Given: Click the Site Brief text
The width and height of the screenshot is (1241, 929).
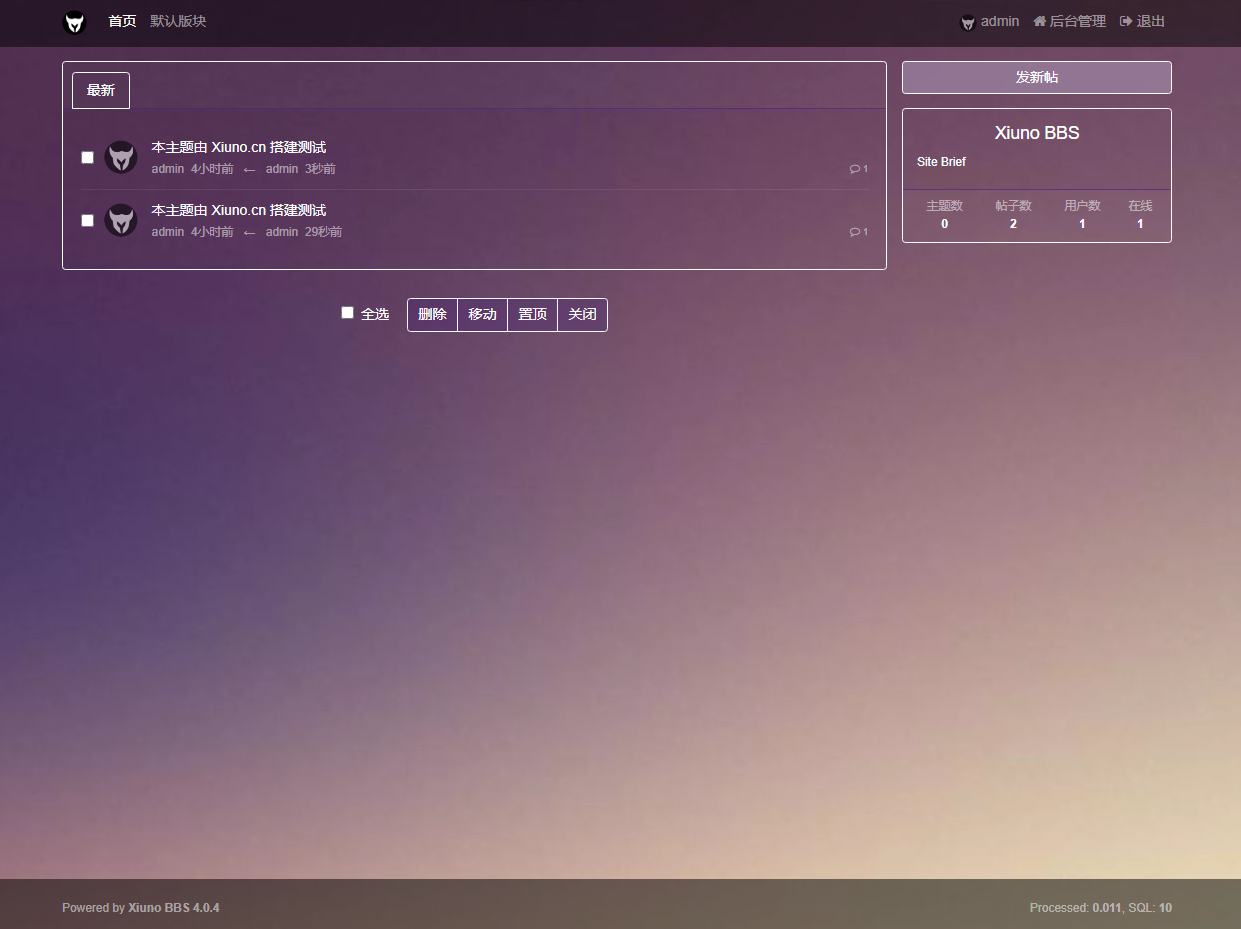Looking at the screenshot, I should click(941, 162).
